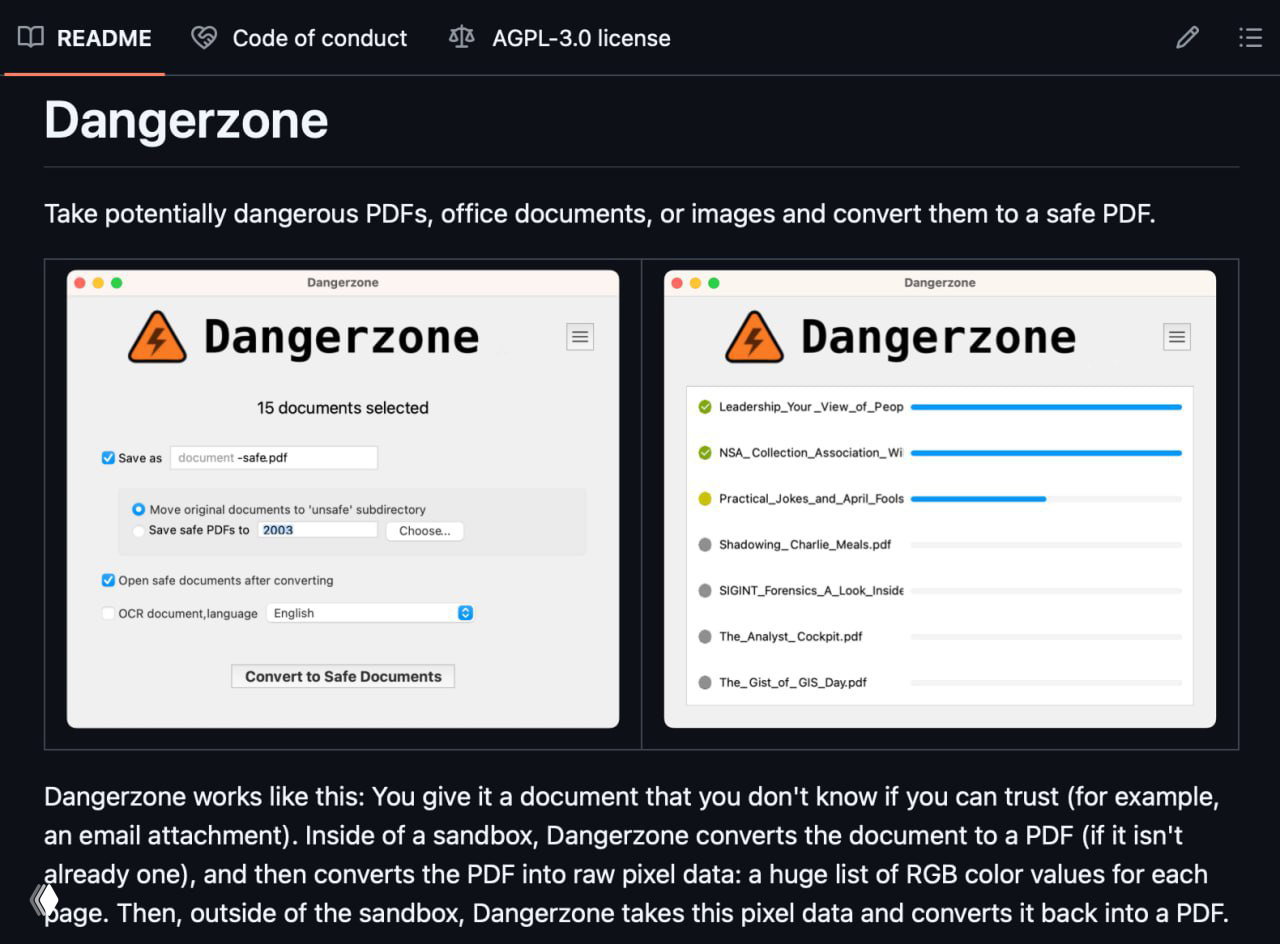This screenshot has width=1280, height=944.
Task: Uncheck Open safe documents after converting
Action: (108, 580)
